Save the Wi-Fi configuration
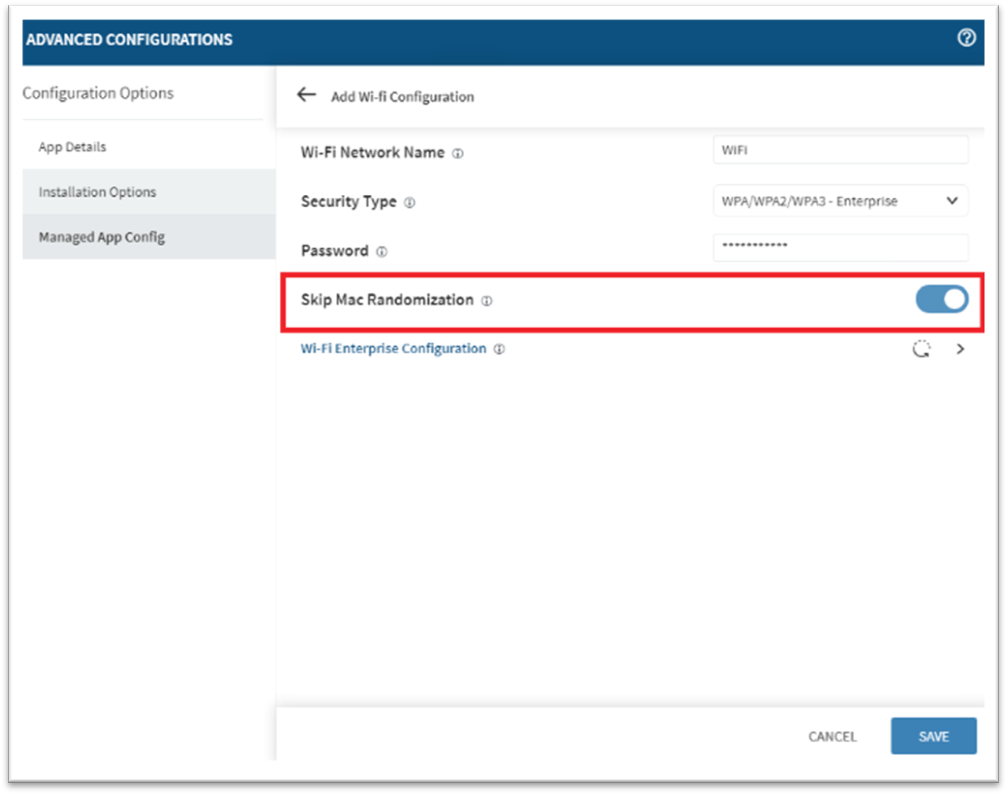 coord(933,736)
